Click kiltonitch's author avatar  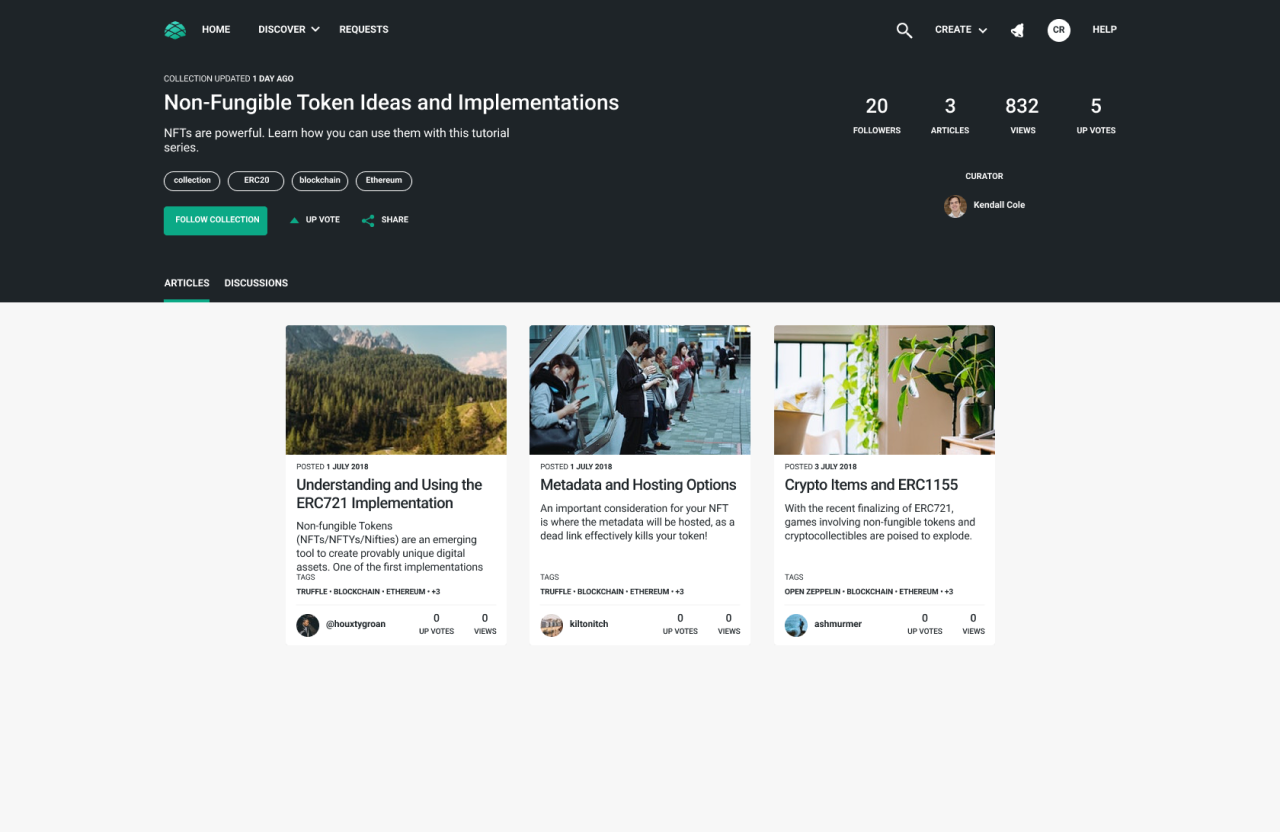pos(552,625)
